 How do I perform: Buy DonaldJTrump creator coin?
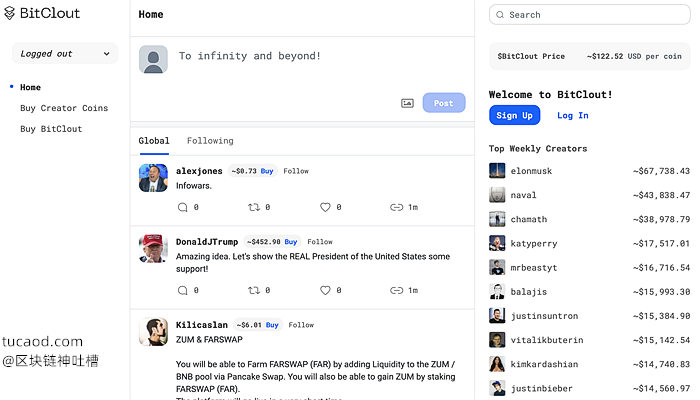(291, 242)
